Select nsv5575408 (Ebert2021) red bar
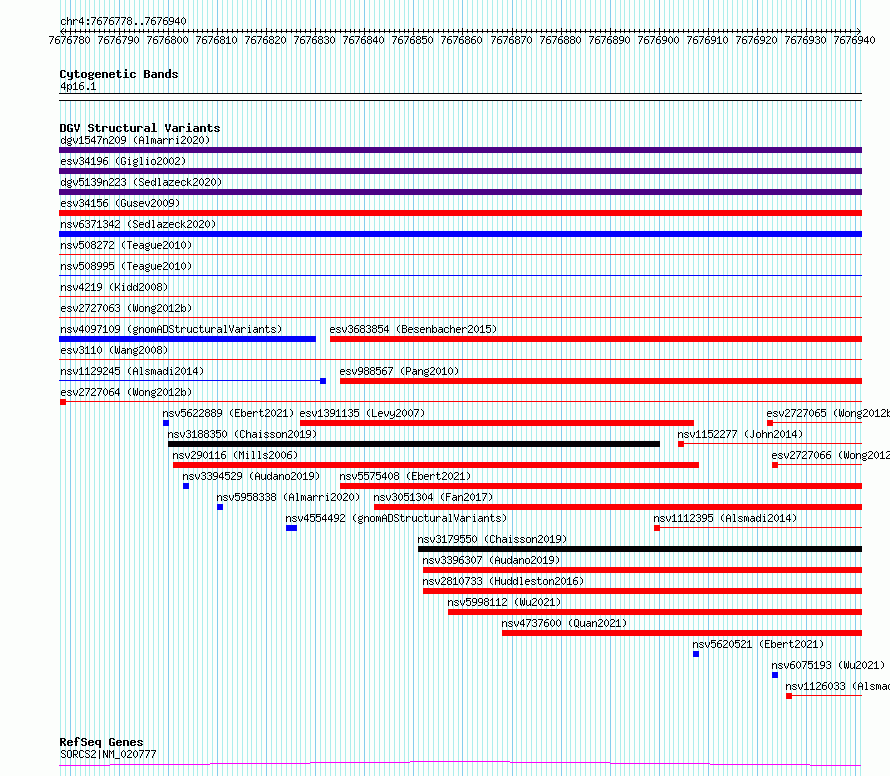 [601, 486]
